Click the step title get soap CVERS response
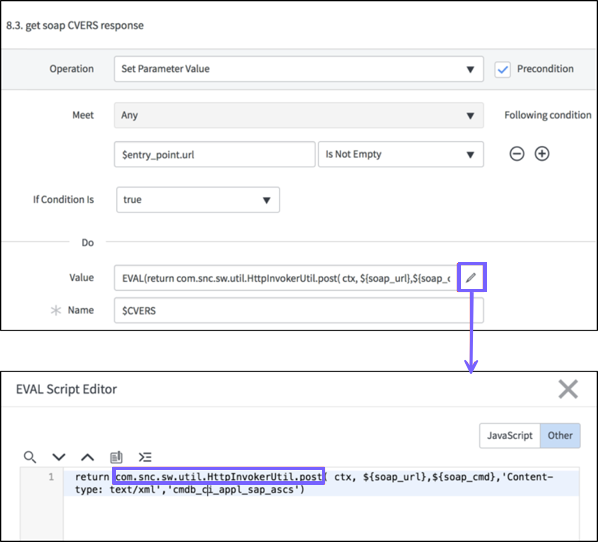 pyautogui.click(x=75, y=26)
